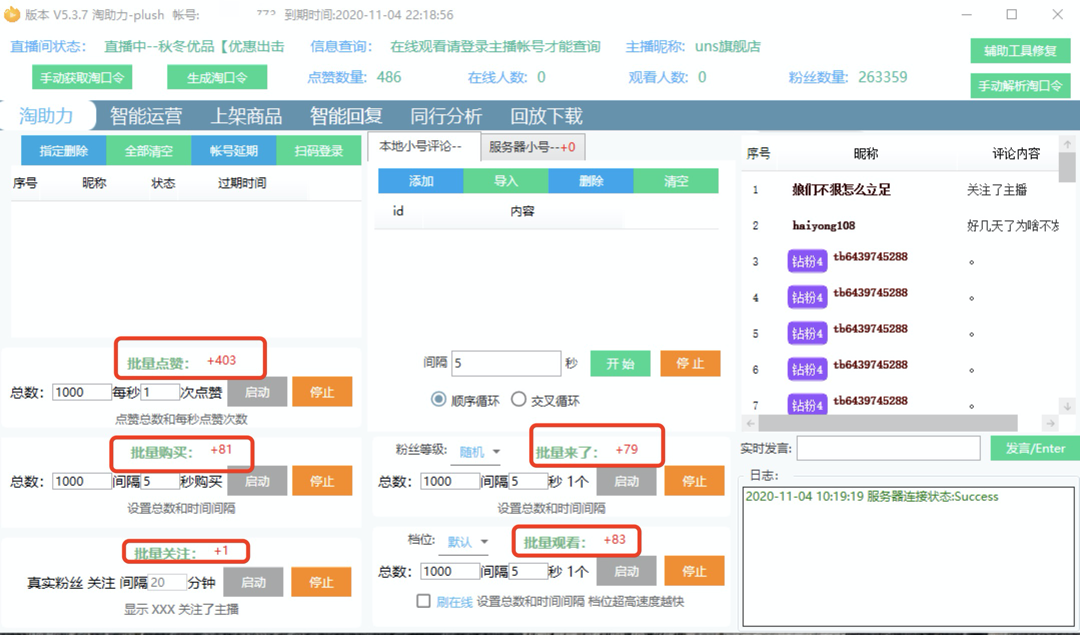Switch to the 智能运营 tab

[x=146, y=116]
